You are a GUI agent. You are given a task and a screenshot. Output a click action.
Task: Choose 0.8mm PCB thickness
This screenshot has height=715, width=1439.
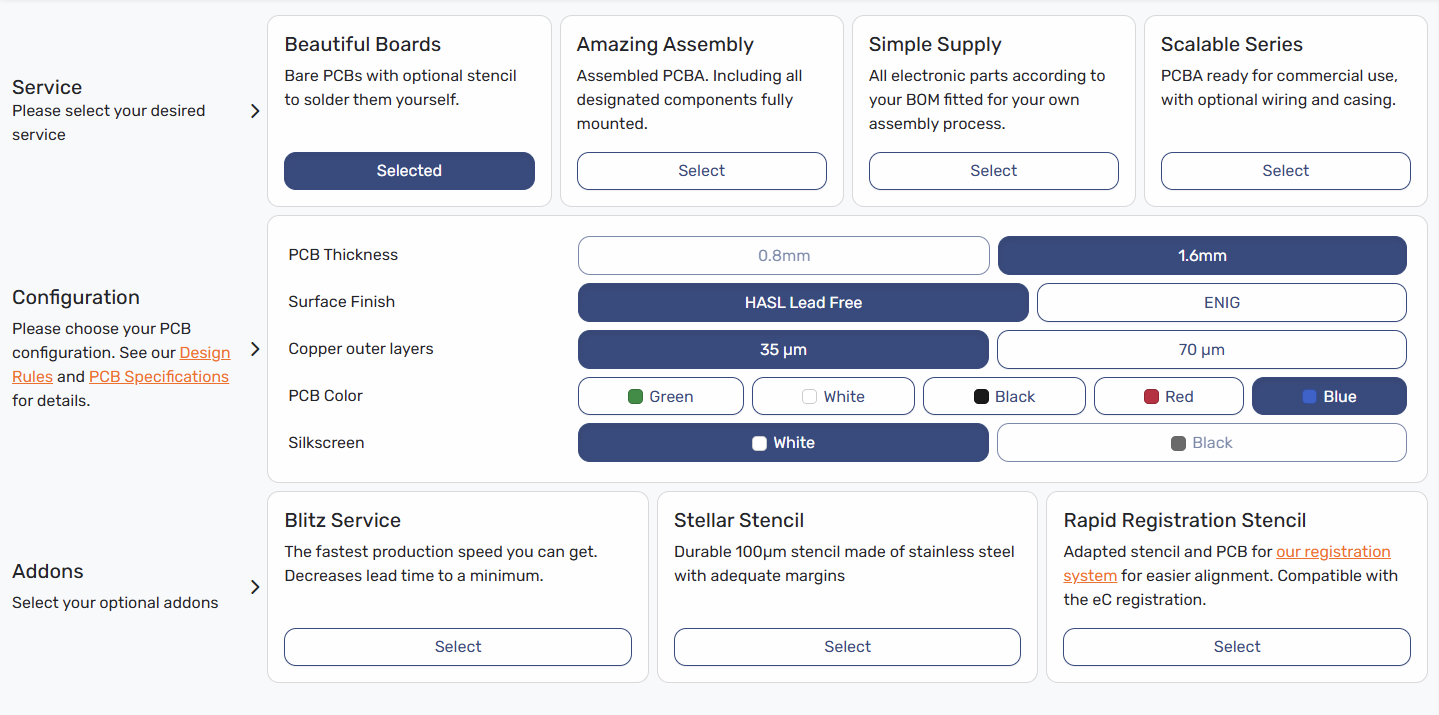[783, 256]
